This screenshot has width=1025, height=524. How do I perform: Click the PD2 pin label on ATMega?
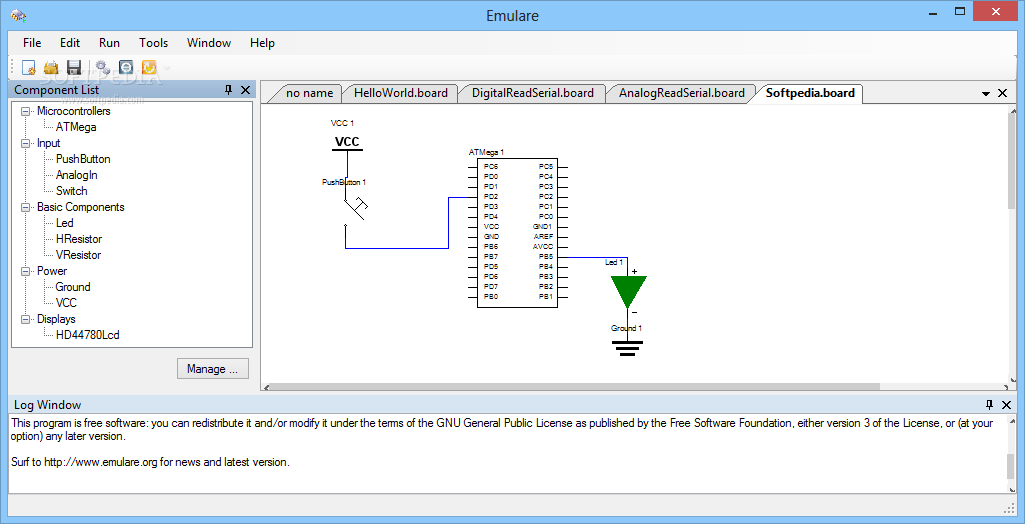pos(491,197)
